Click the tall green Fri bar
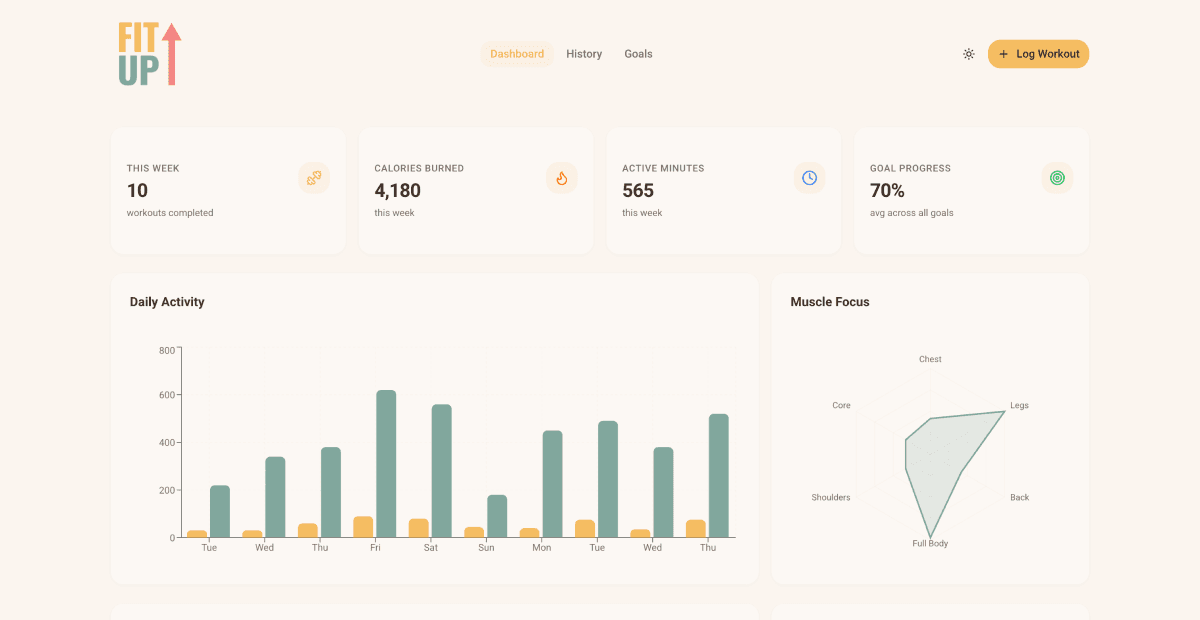1200x620 pixels. coord(386,464)
